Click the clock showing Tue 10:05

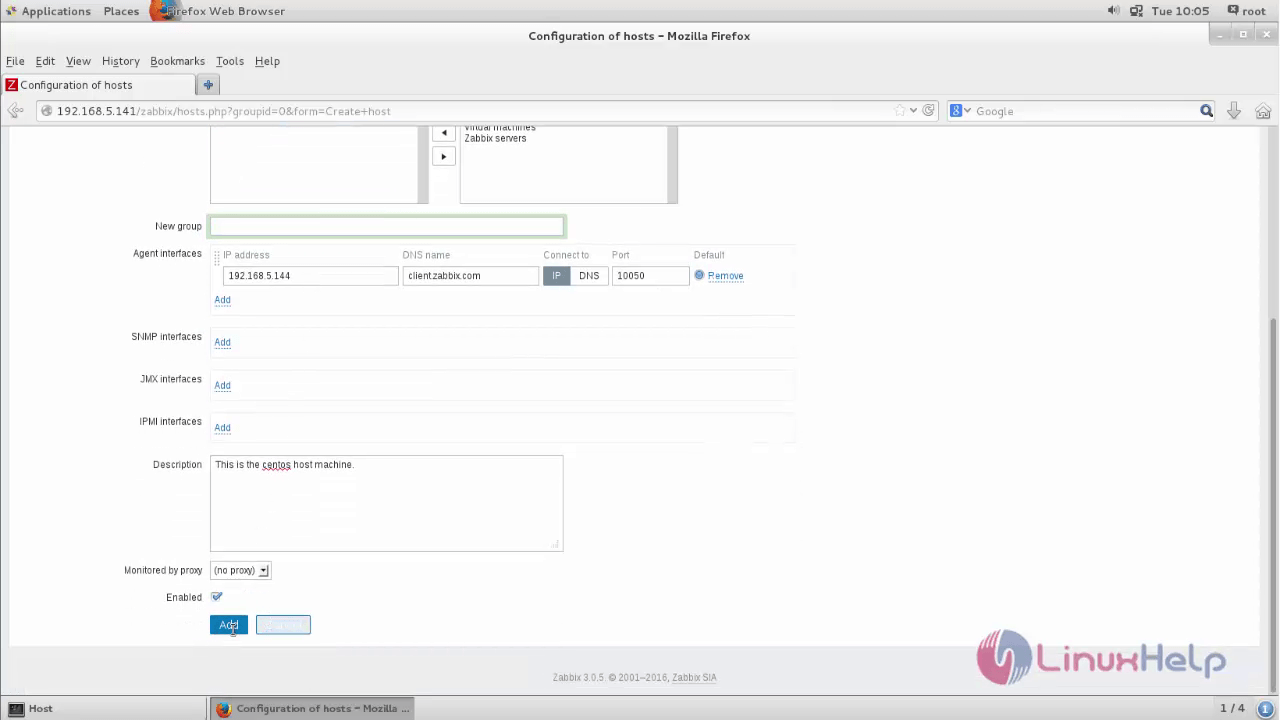tap(1180, 11)
